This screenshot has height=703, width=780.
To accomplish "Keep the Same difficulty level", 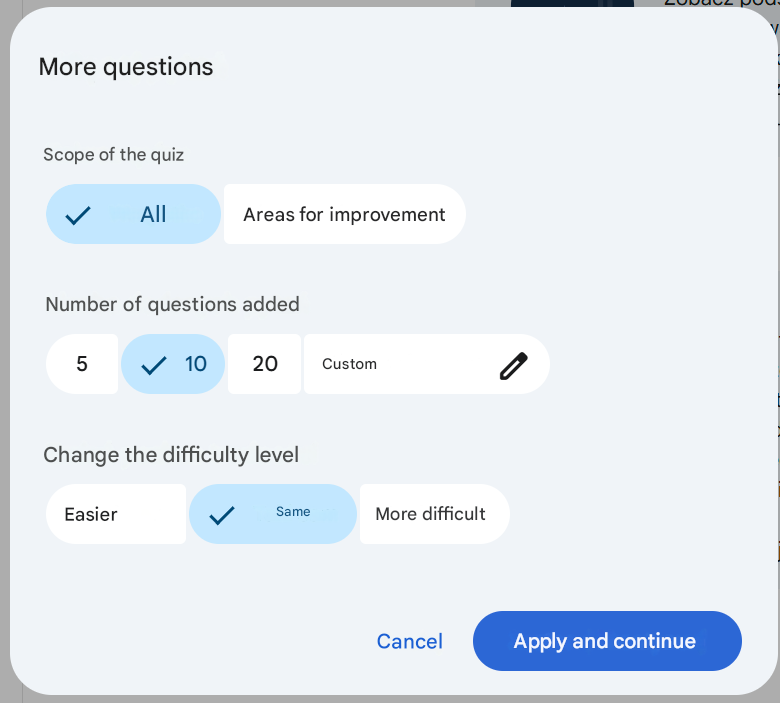I will click(x=273, y=514).
